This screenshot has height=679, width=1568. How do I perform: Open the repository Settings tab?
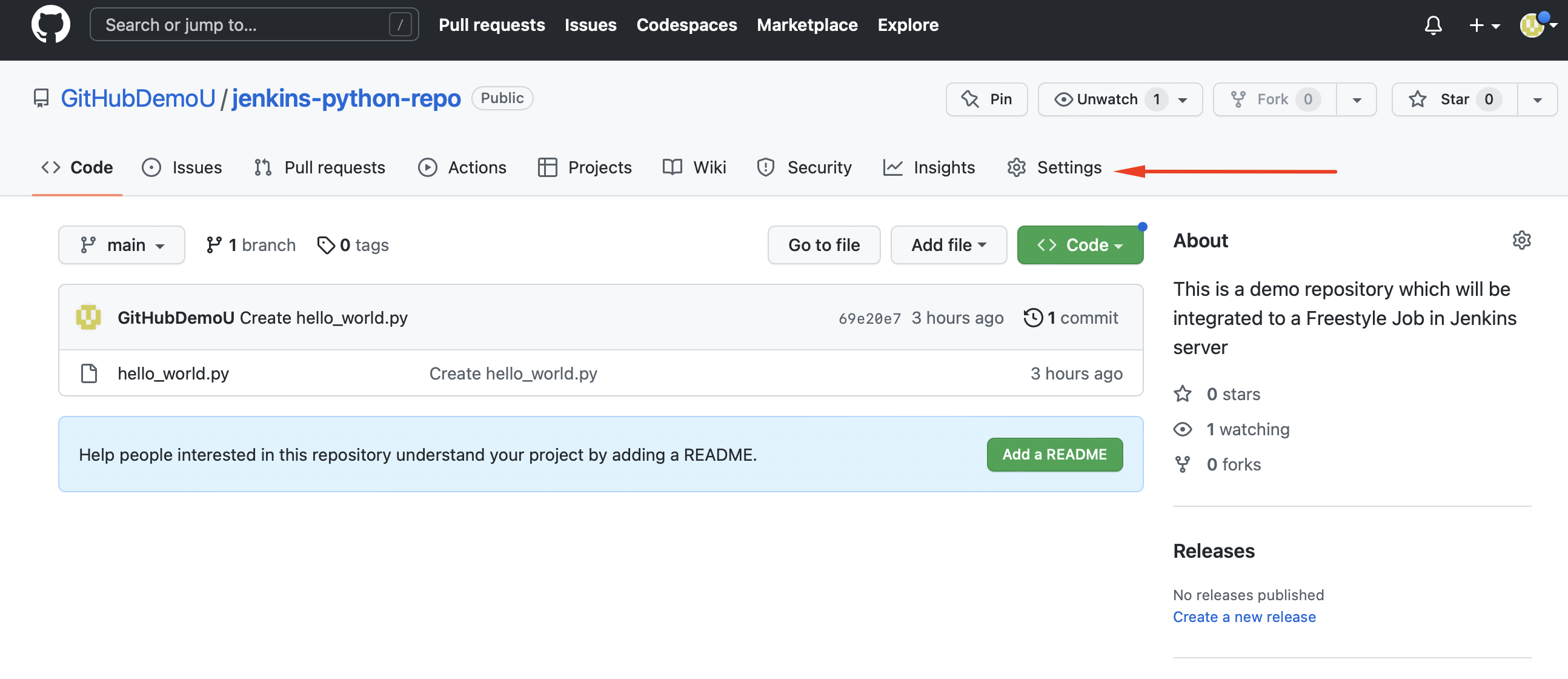[x=1054, y=167]
